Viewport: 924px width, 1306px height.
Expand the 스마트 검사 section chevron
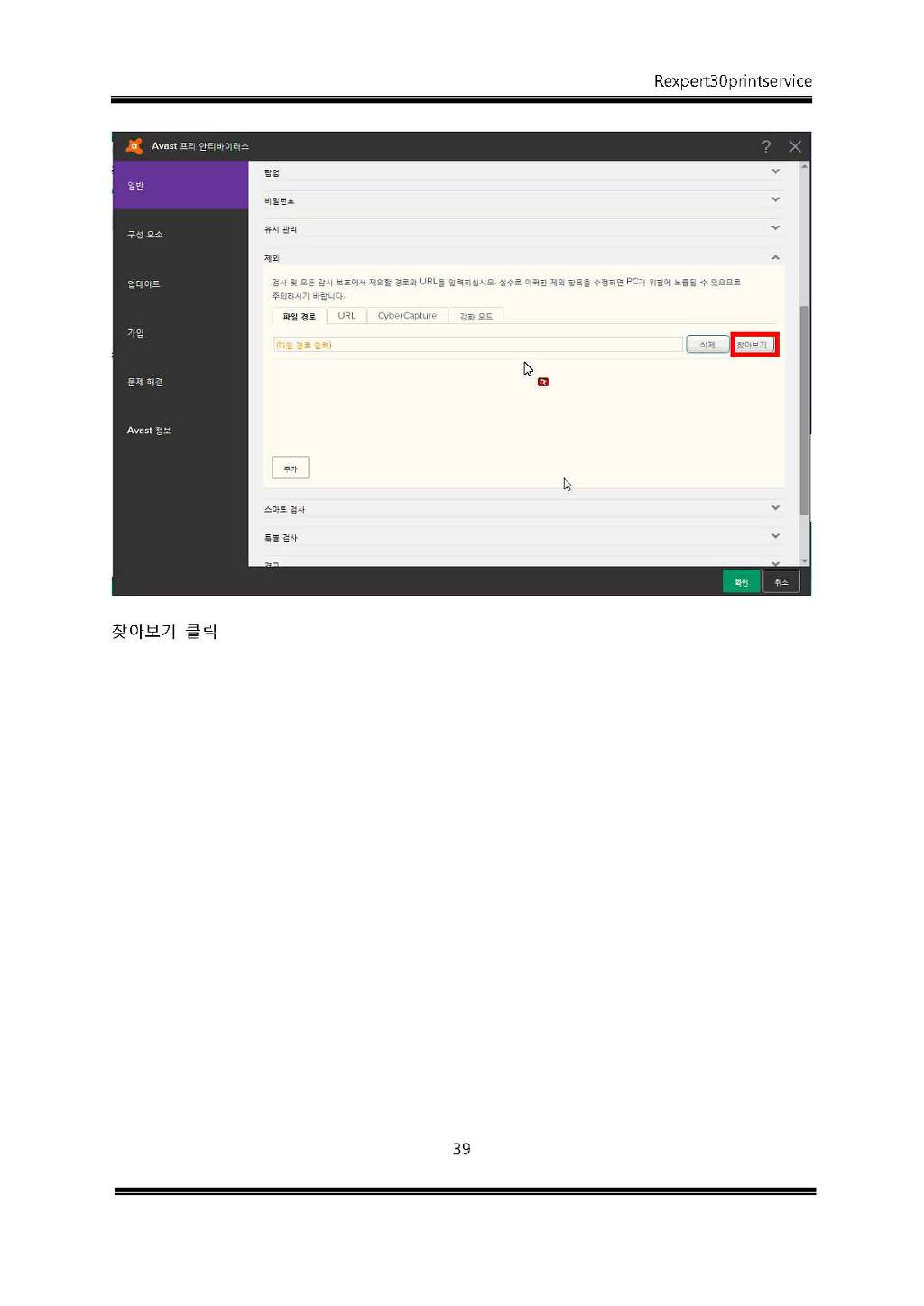click(x=775, y=508)
